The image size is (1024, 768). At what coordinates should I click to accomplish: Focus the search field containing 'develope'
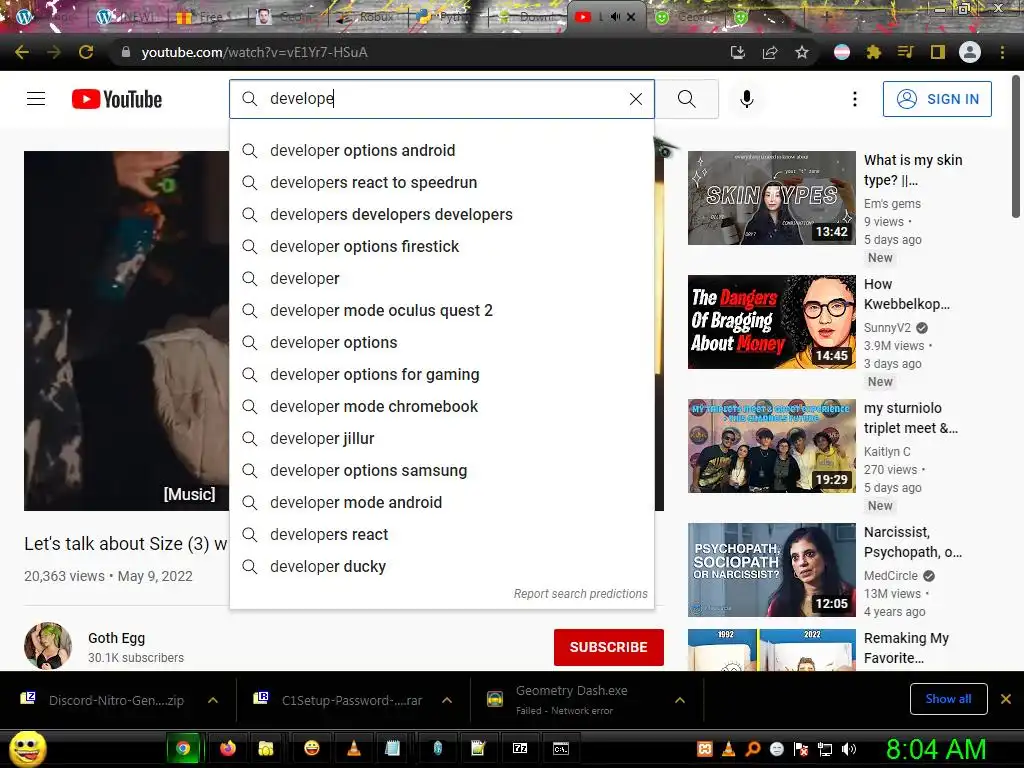click(442, 99)
